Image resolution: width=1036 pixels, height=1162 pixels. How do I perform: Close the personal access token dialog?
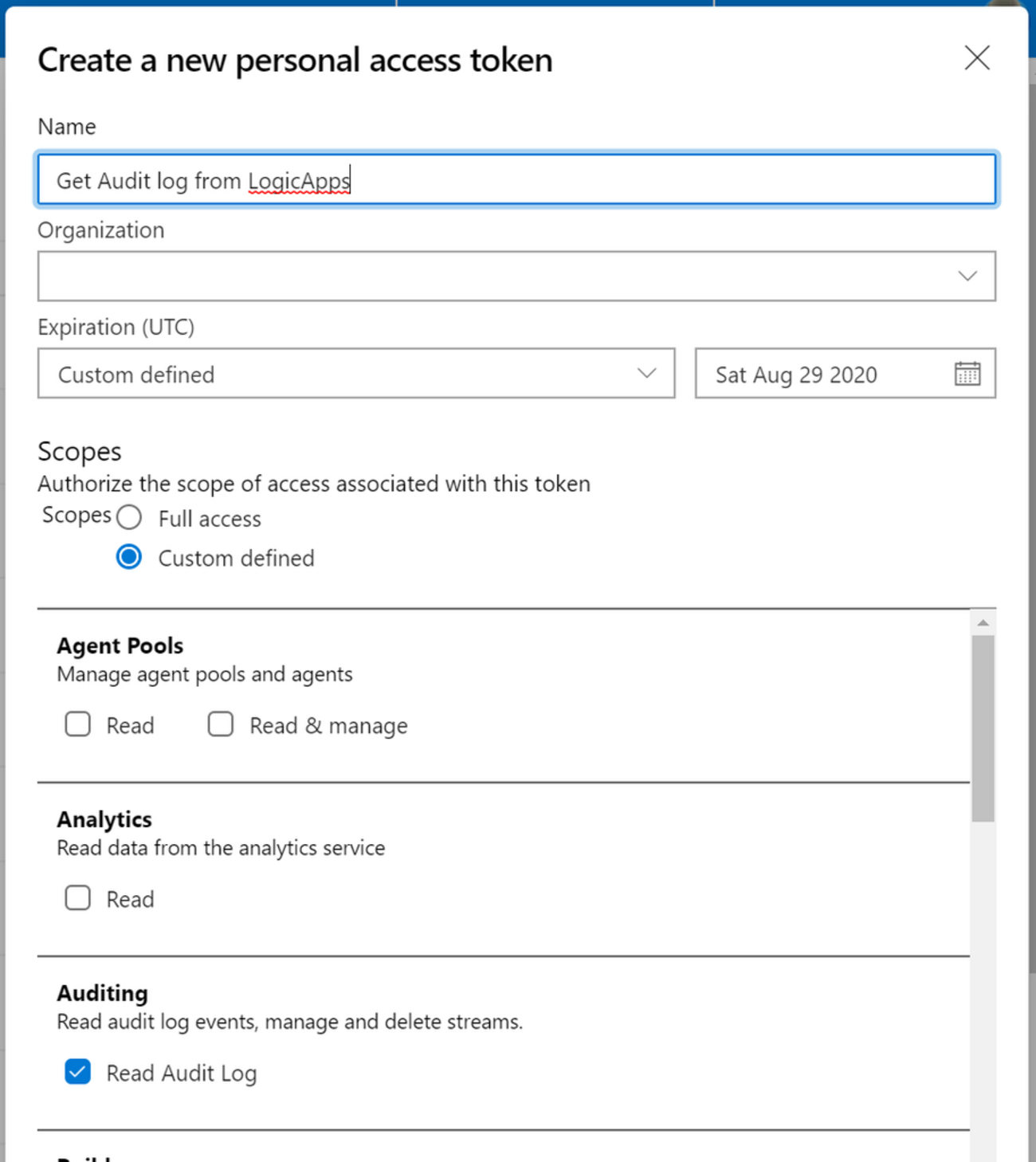(977, 58)
